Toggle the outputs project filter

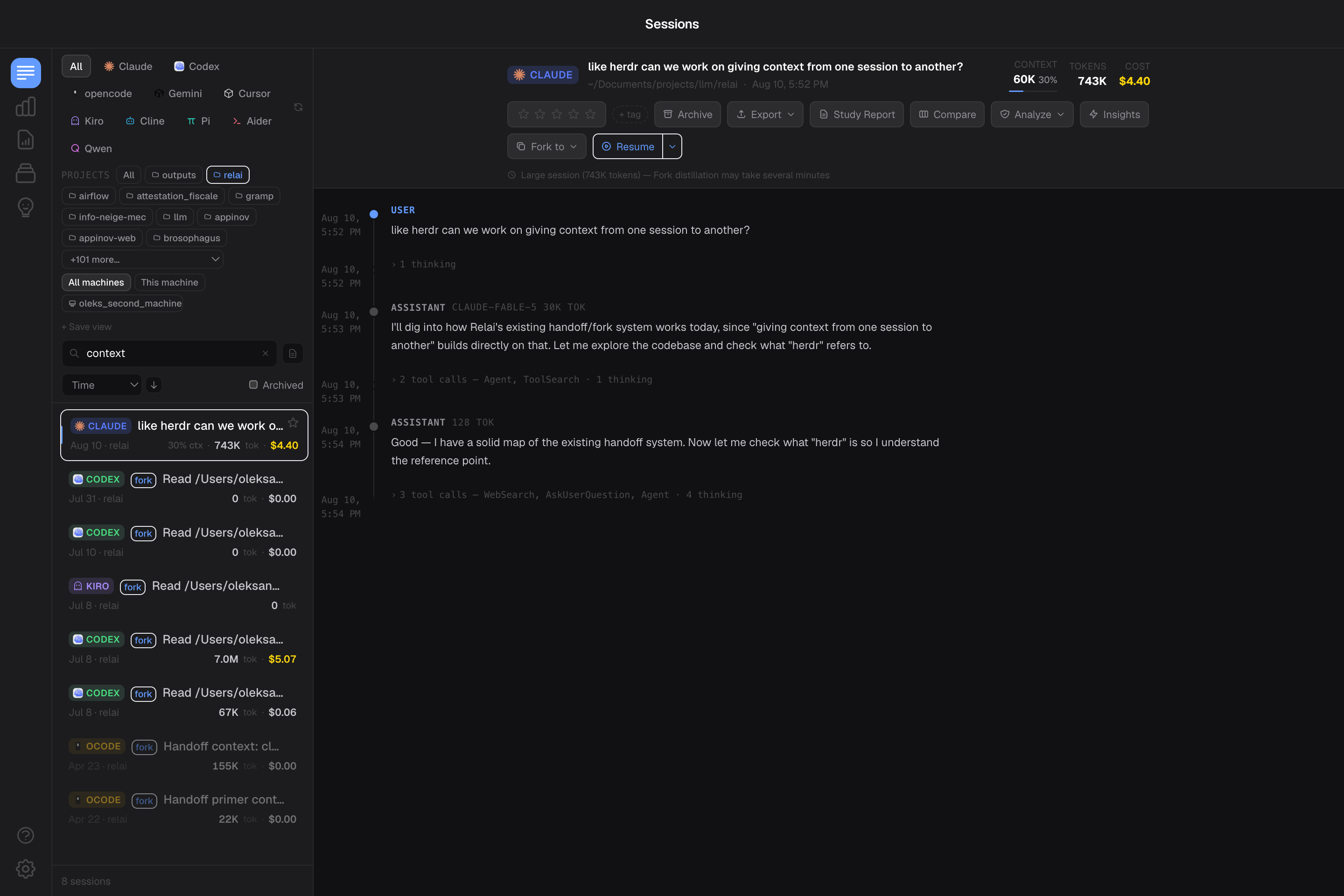point(174,175)
